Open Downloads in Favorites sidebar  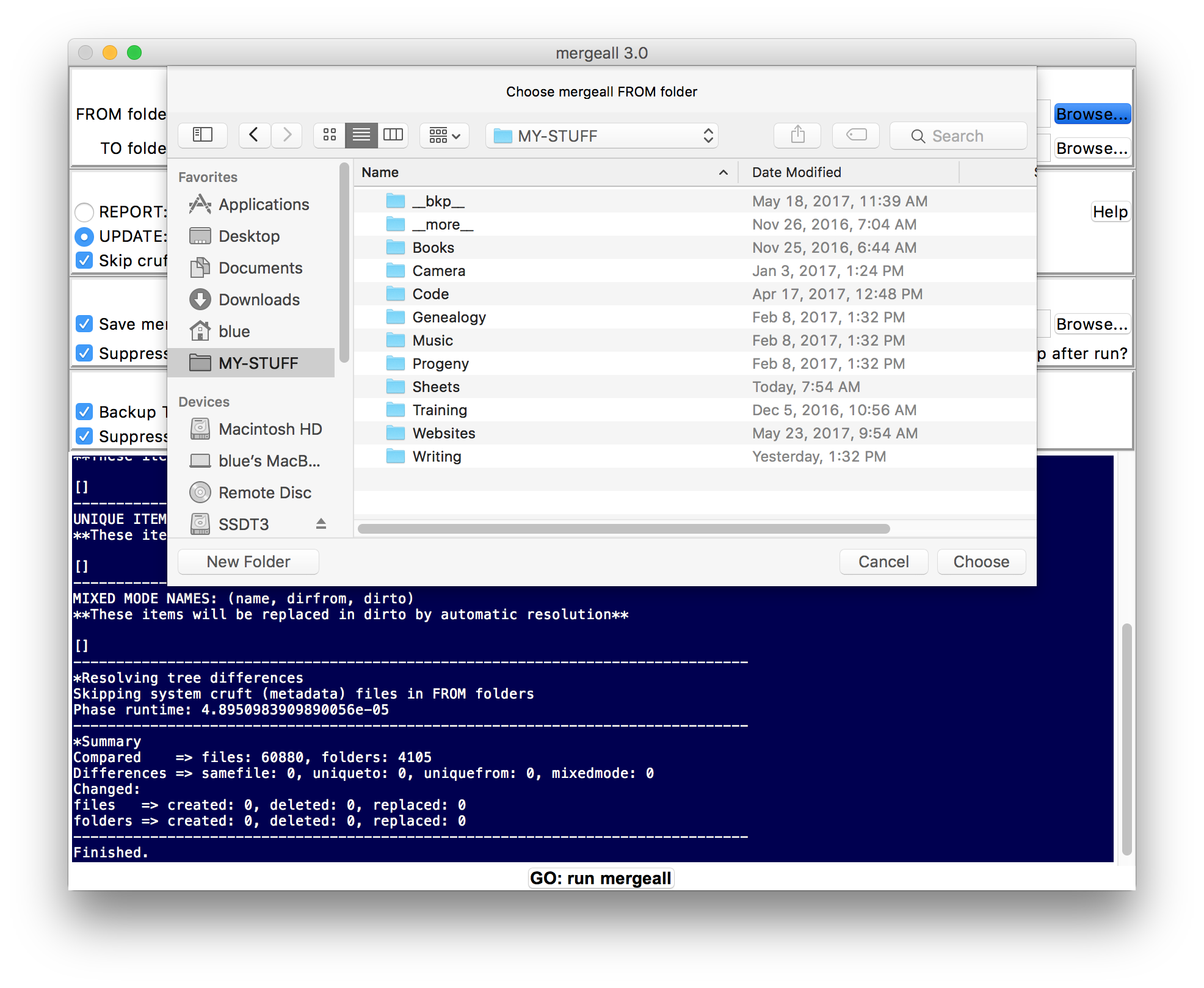[x=252, y=300]
